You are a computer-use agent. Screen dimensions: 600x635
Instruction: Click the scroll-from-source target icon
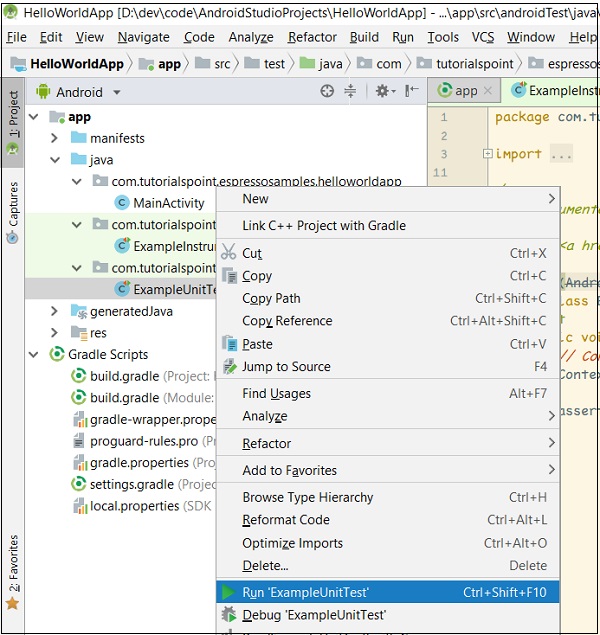[327, 91]
